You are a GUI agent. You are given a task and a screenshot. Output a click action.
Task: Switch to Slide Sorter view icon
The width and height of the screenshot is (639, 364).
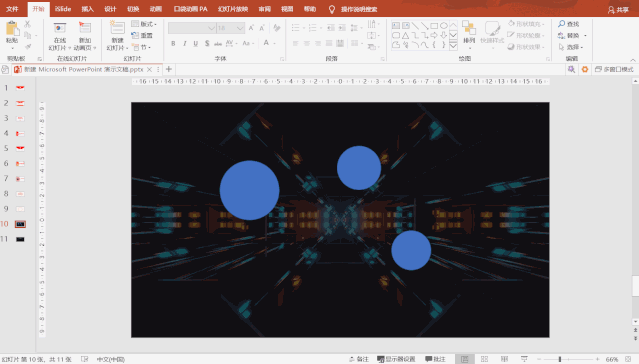coord(485,359)
